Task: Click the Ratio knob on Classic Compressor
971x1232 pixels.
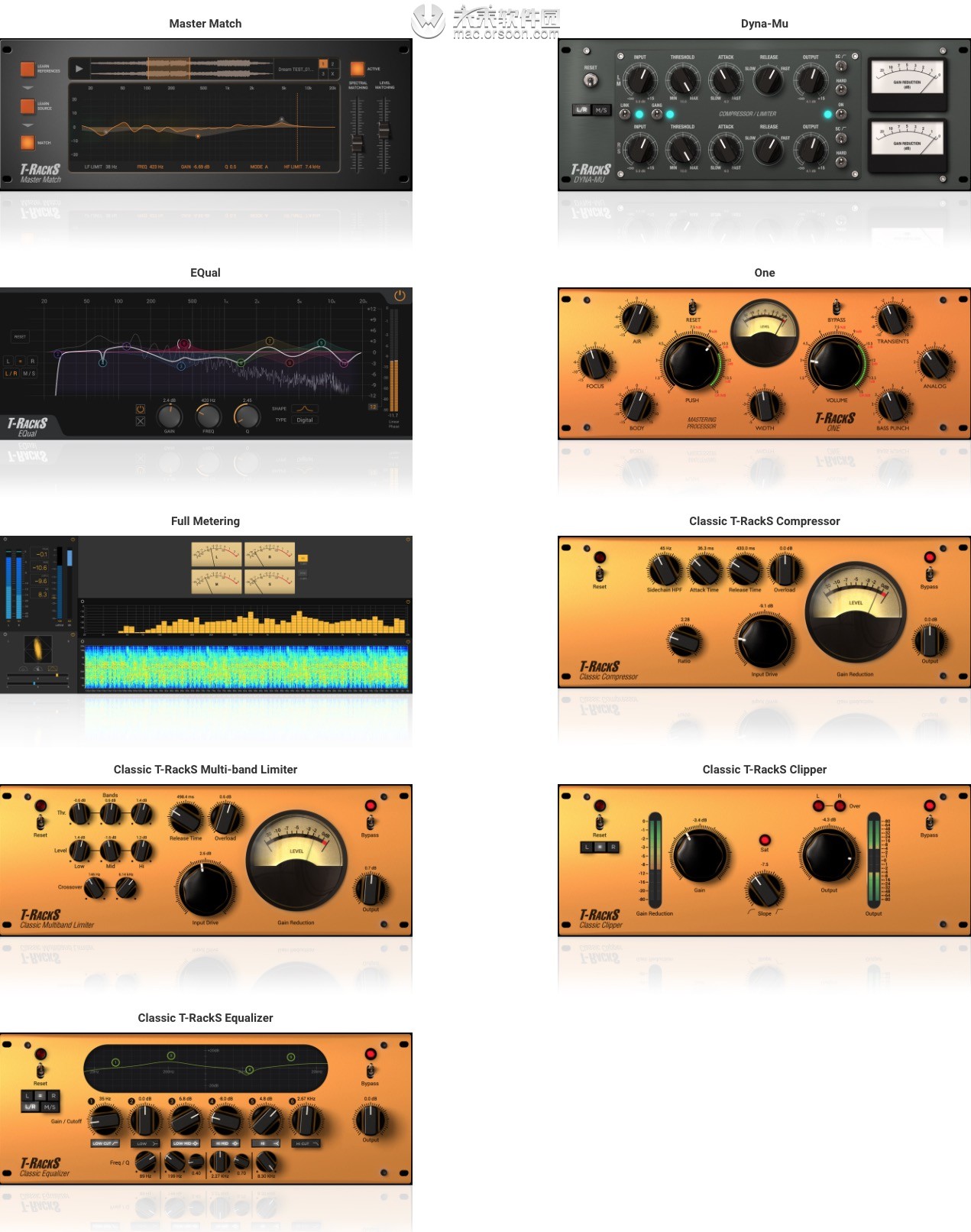Action: tap(684, 640)
